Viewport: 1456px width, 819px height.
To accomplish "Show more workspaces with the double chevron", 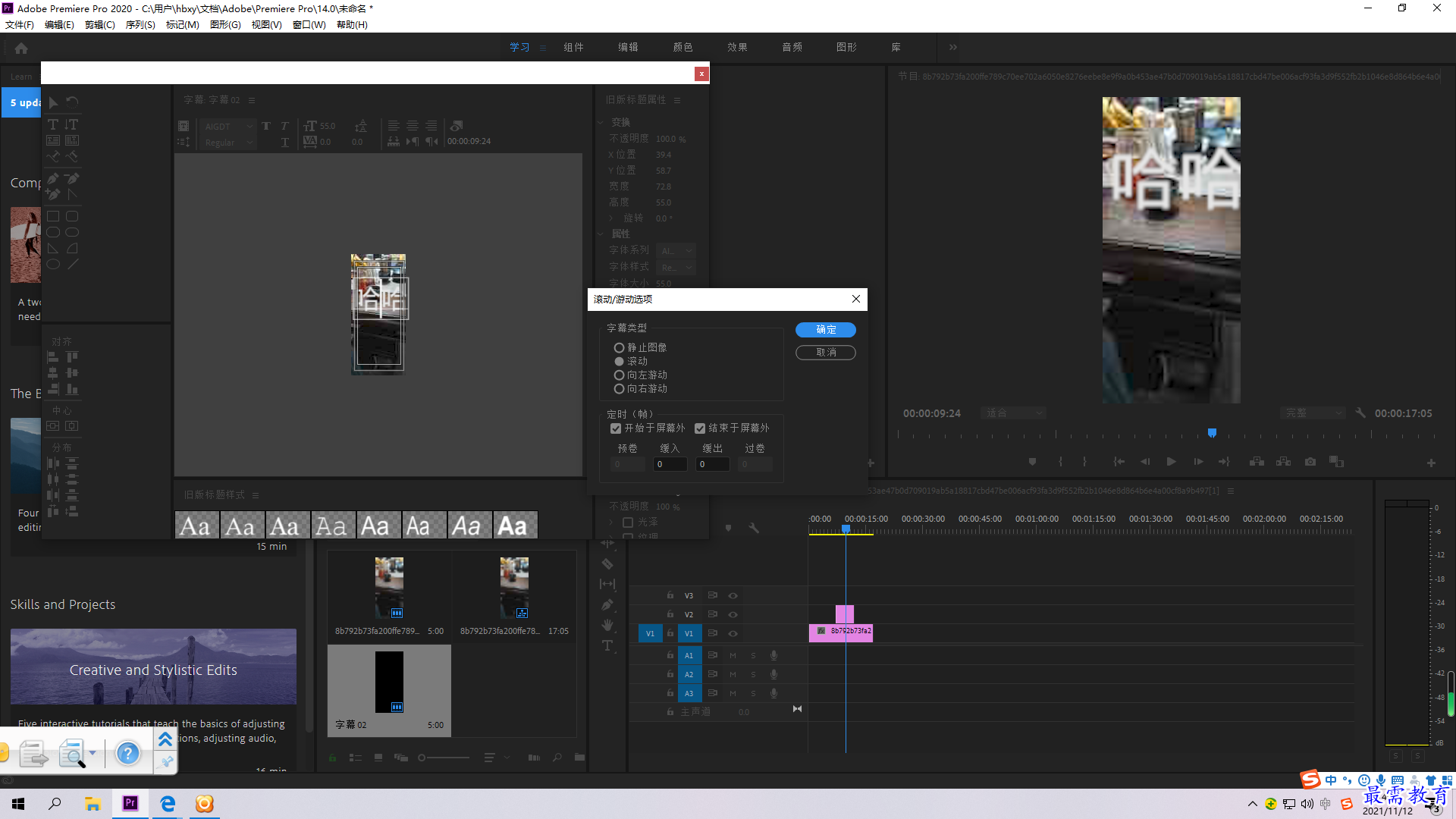I will point(953,47).
